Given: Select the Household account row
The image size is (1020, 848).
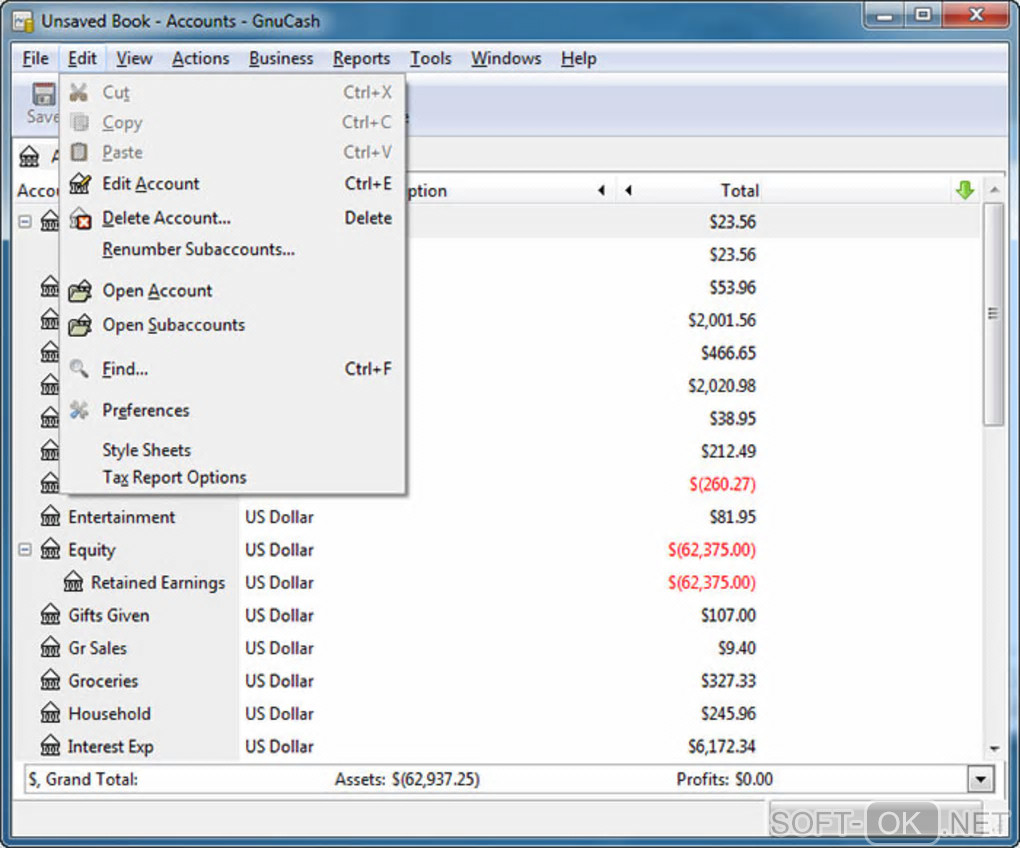Looking at the screenshot, I should pyautogui.click(x=498, y=713).
